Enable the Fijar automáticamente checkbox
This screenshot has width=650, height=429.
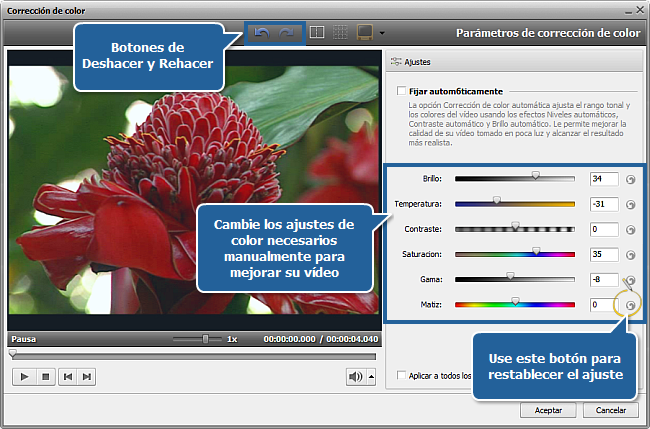(x=401, y=91)
